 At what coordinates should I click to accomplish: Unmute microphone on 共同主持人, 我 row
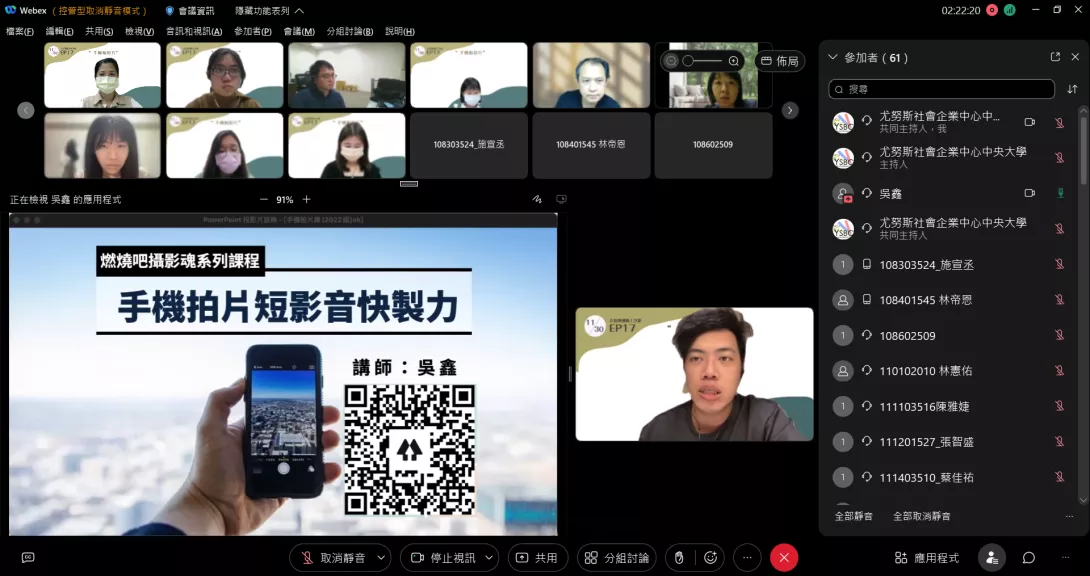[1059, 122]
